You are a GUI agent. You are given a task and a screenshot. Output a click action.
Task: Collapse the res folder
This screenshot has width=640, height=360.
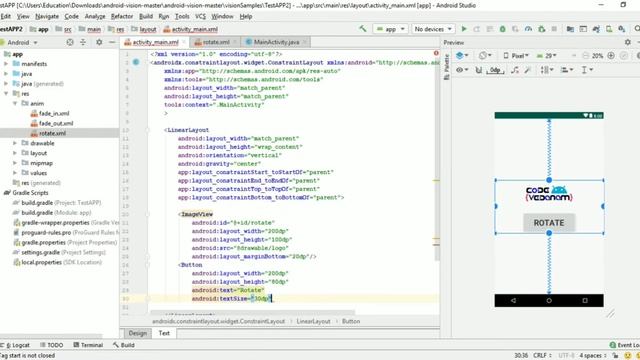click(x=6, y=93)
